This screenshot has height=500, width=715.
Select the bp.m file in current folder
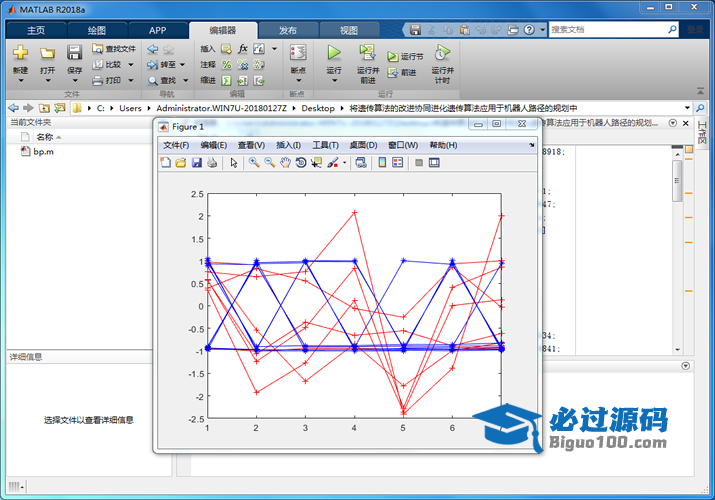(38, 151)
